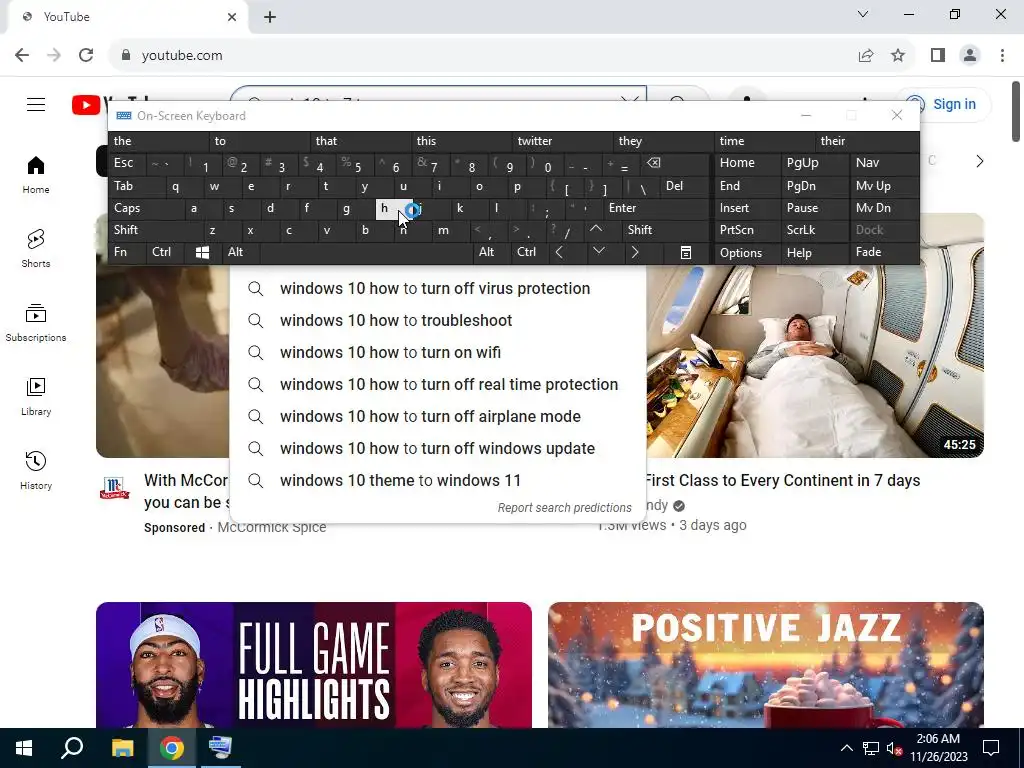This screenshot has height=768, width=1024.
Task: Open the Chrome profile avatar
Action: (x=970, y=56)
